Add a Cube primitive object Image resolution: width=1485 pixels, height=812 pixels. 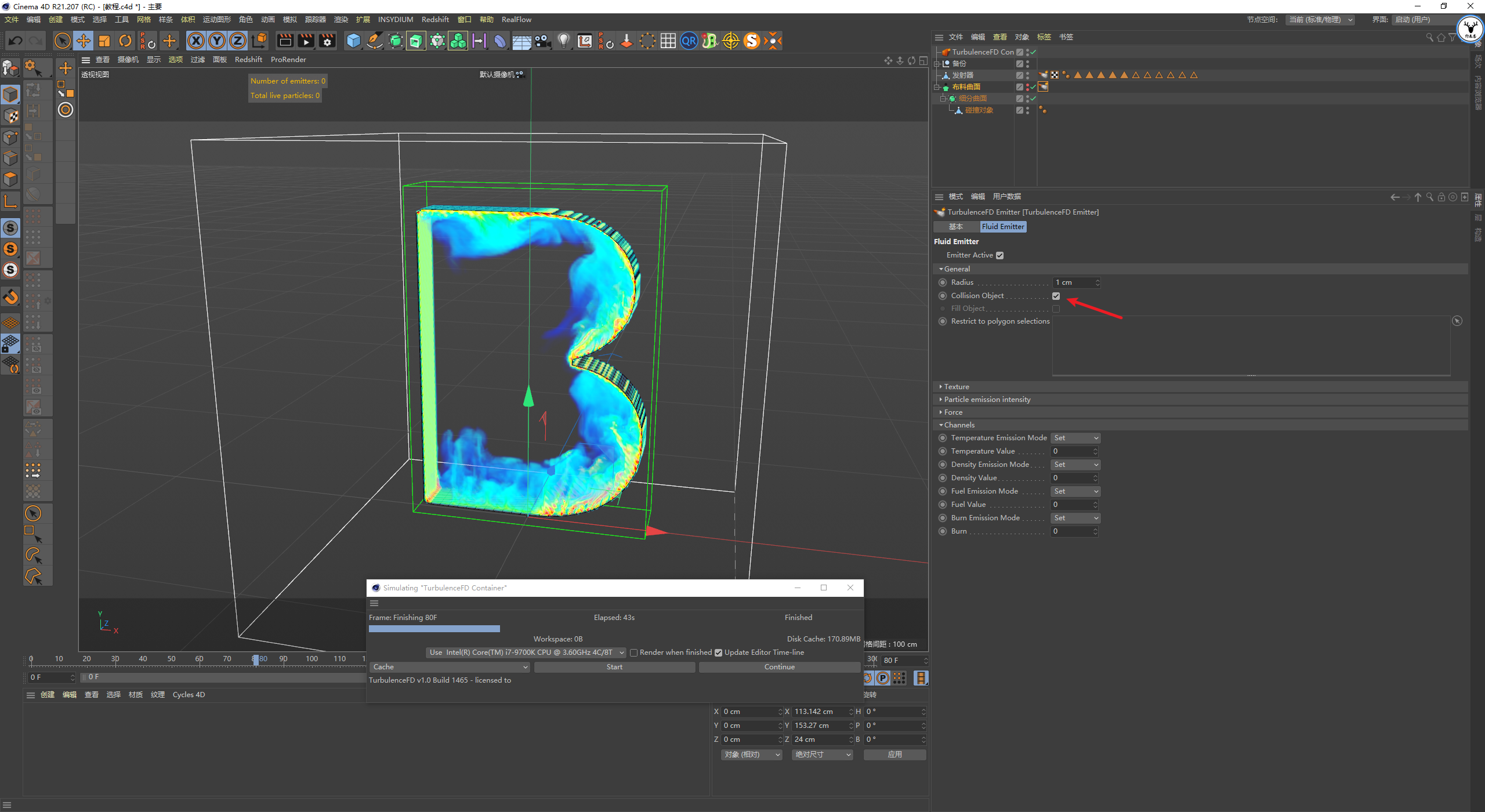point(353,41)
